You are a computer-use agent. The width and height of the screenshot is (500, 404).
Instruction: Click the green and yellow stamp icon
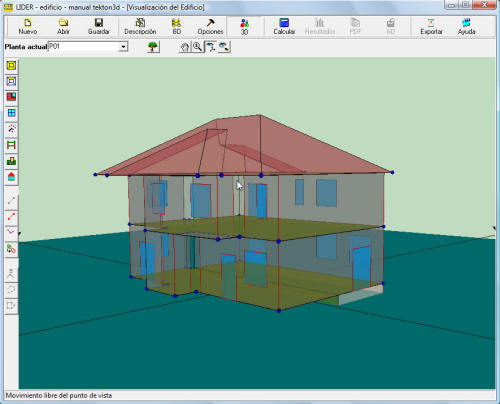(x=11, y=161)
